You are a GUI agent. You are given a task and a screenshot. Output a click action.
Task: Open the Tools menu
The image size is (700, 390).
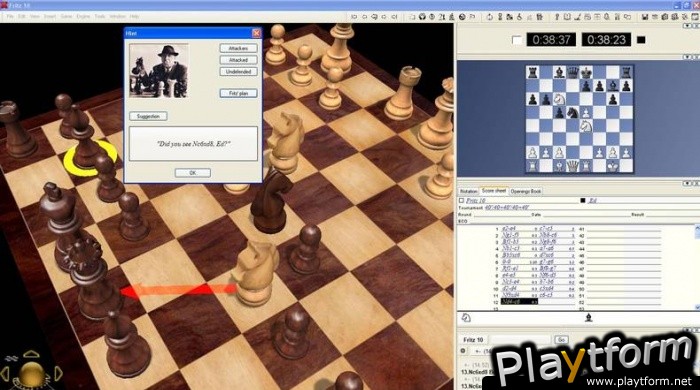(100, 17)
